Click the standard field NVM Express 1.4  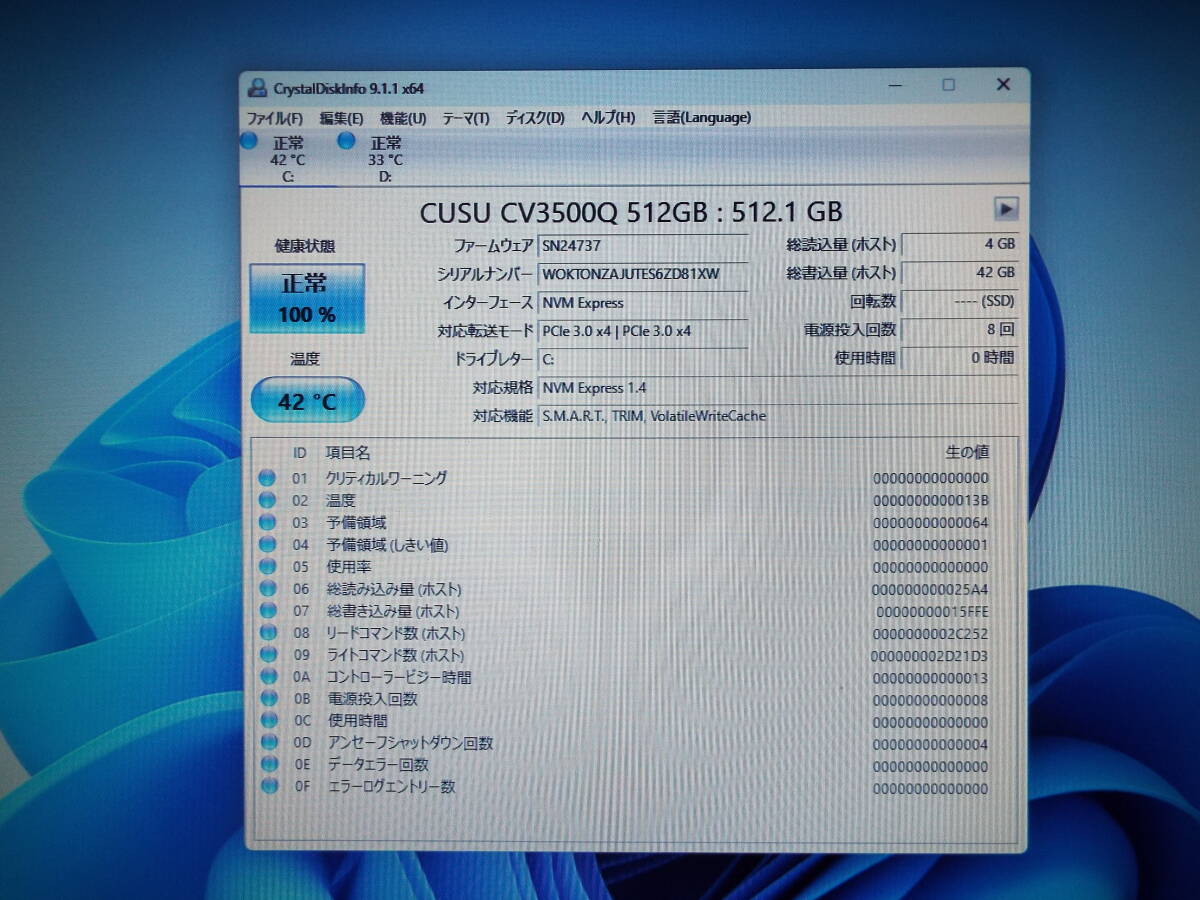(x=778, y=387)
